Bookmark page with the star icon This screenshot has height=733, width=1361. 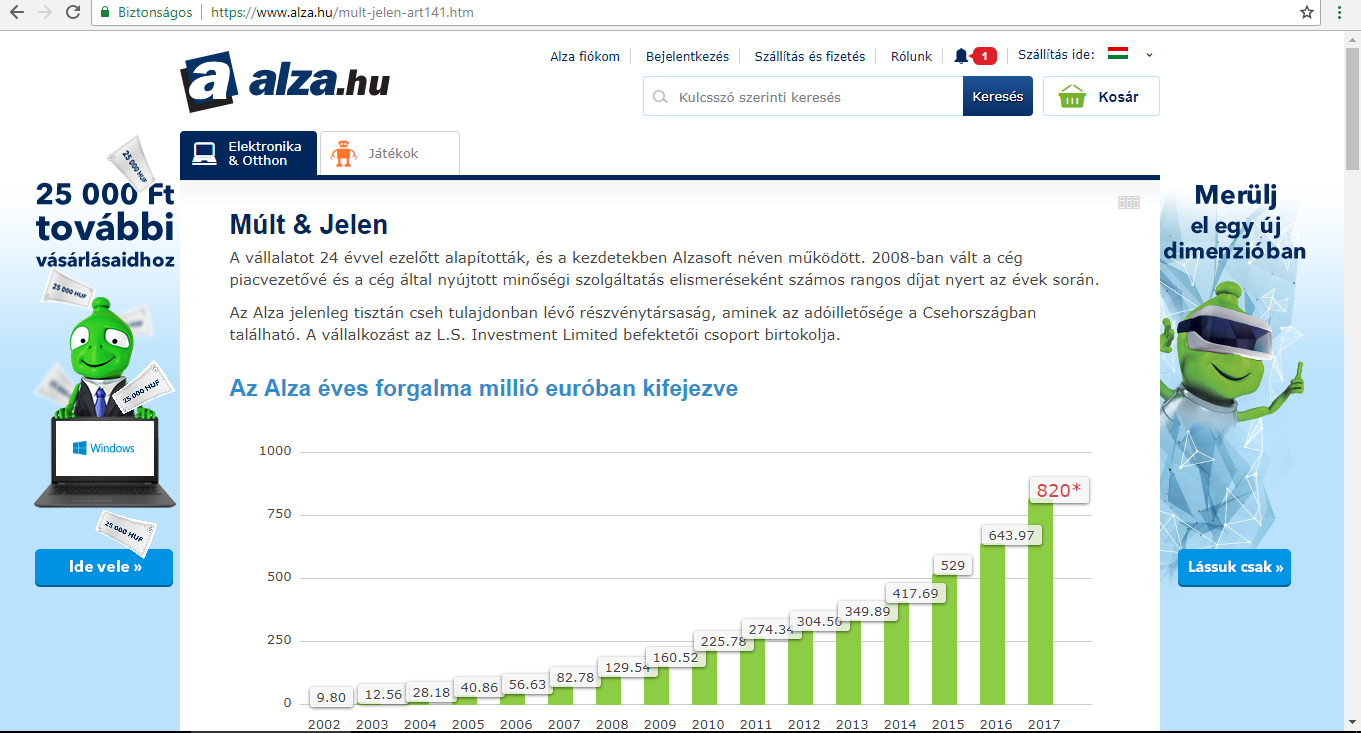[1307, 13]
